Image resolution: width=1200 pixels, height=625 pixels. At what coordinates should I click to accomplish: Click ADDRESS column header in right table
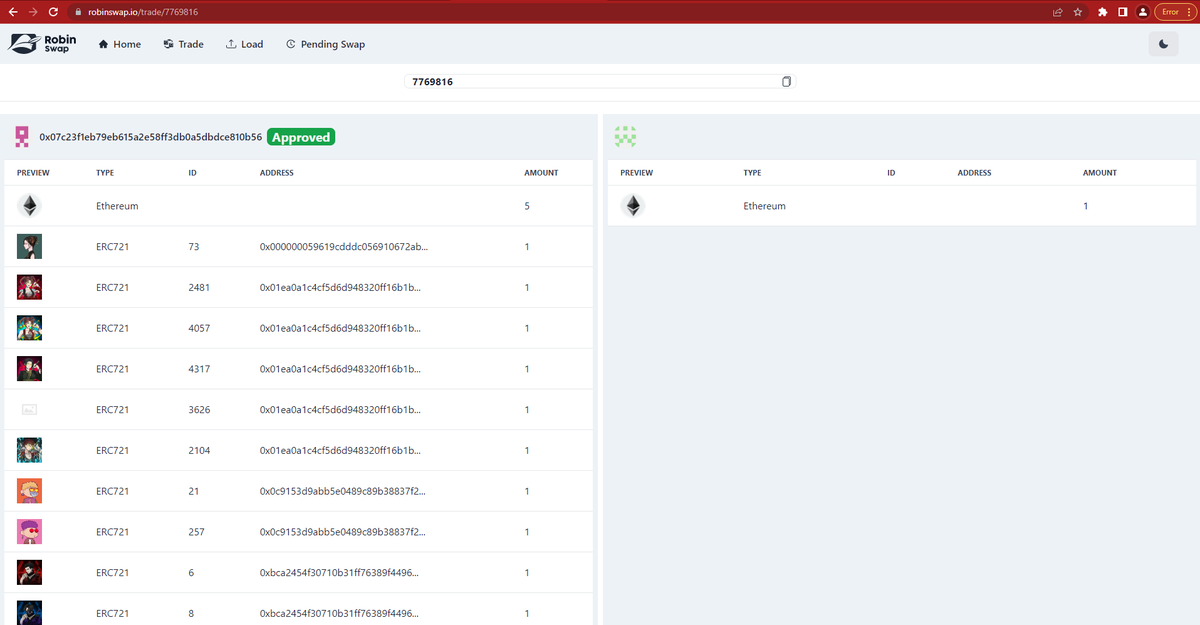tap(974, 173)
